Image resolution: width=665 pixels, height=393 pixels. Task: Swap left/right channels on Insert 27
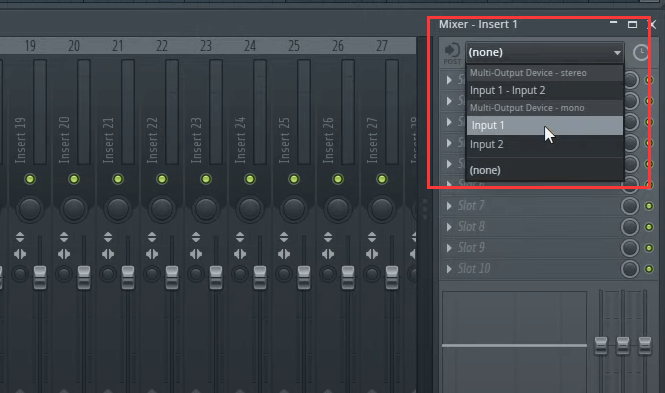point(372,254)
